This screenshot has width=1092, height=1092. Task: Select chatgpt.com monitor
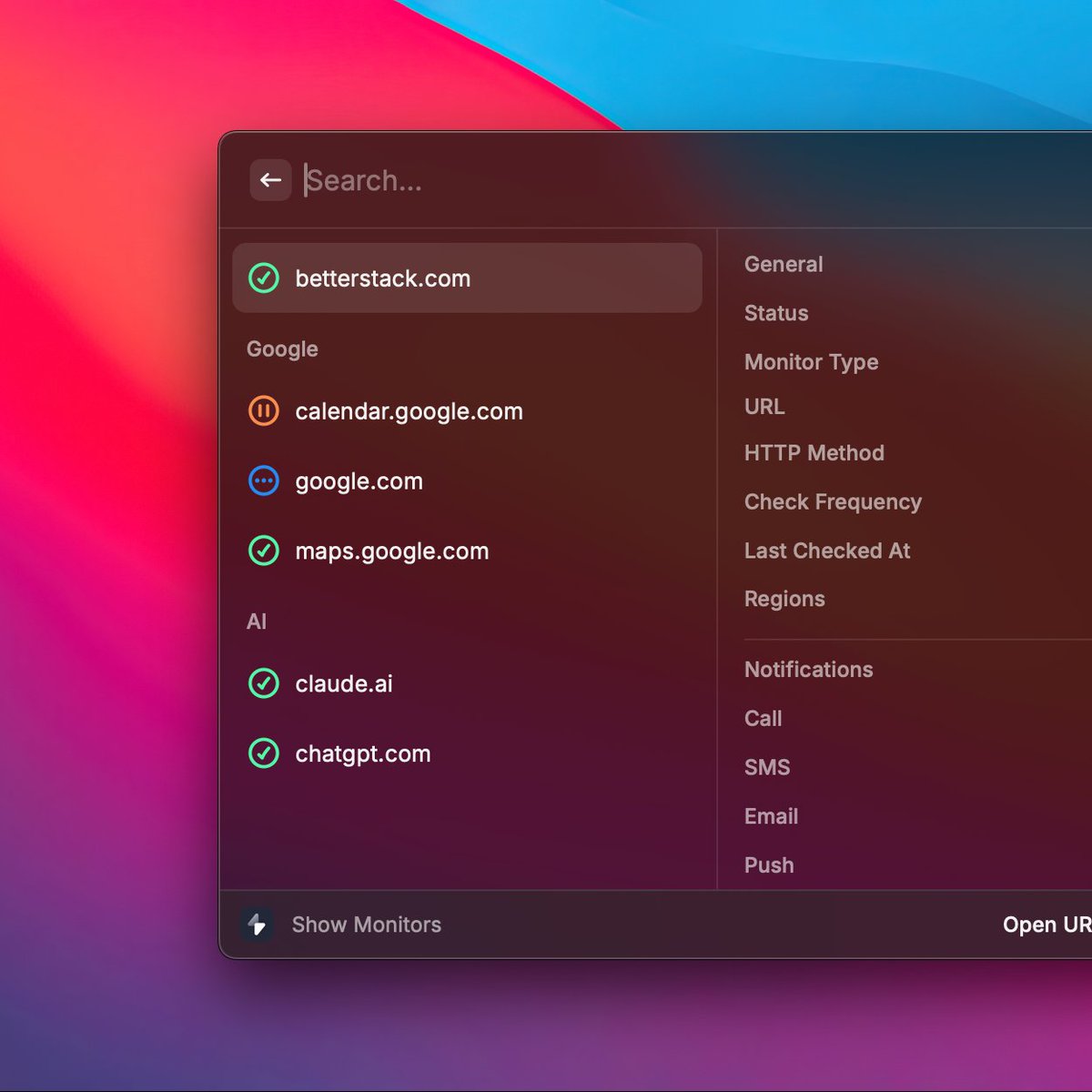point(467,753)
